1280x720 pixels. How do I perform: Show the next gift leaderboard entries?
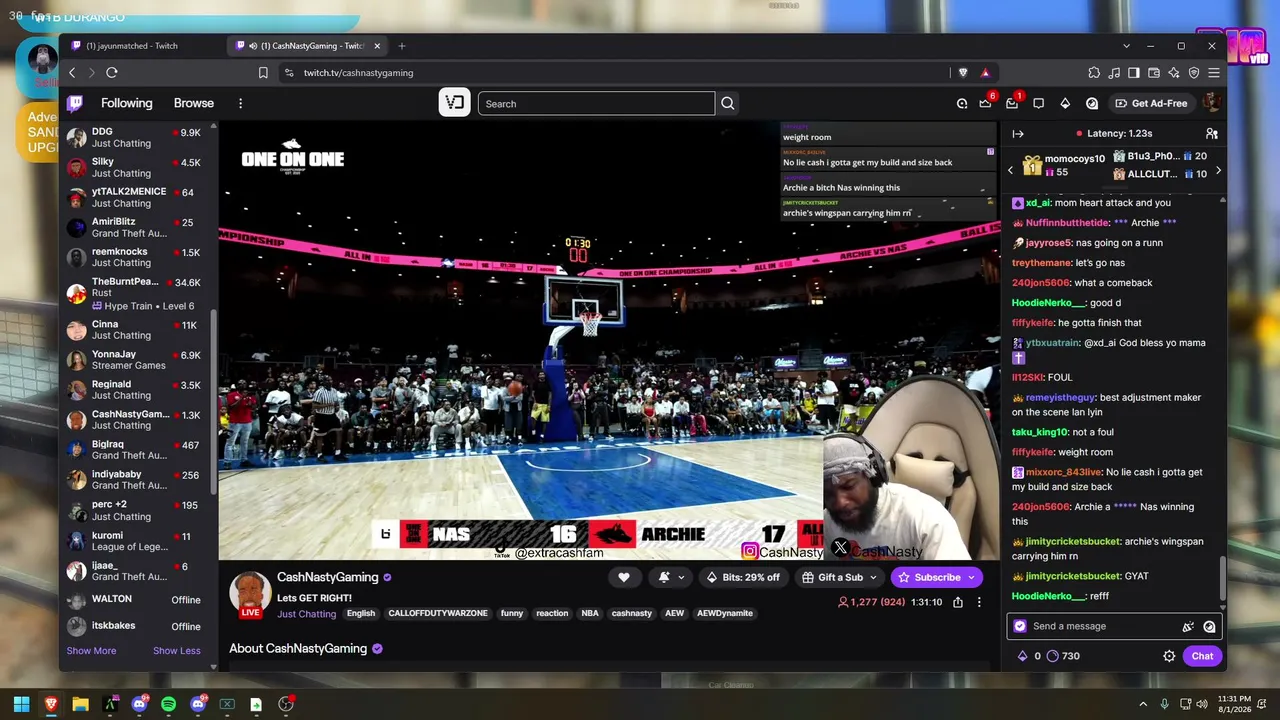tap(1218, 171)
